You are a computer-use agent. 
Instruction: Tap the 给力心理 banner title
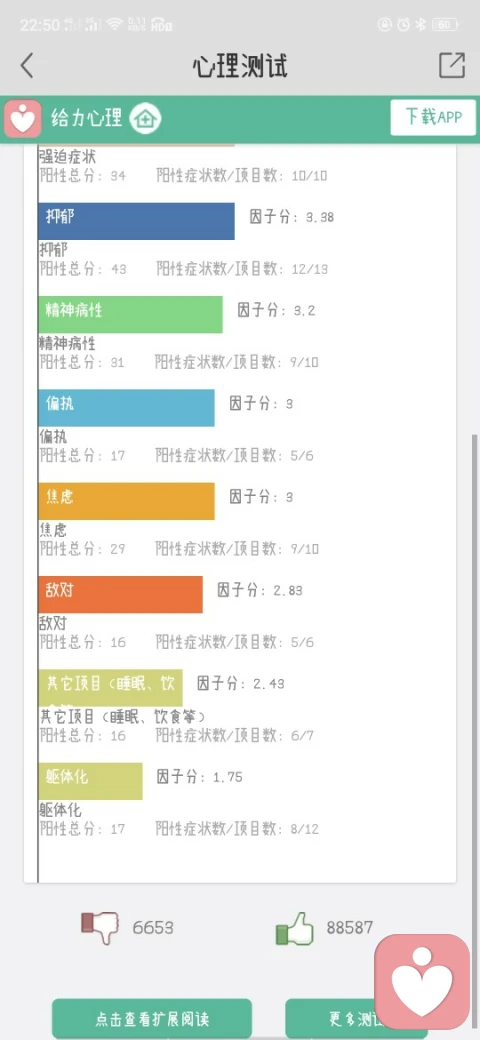click(87, 119)
